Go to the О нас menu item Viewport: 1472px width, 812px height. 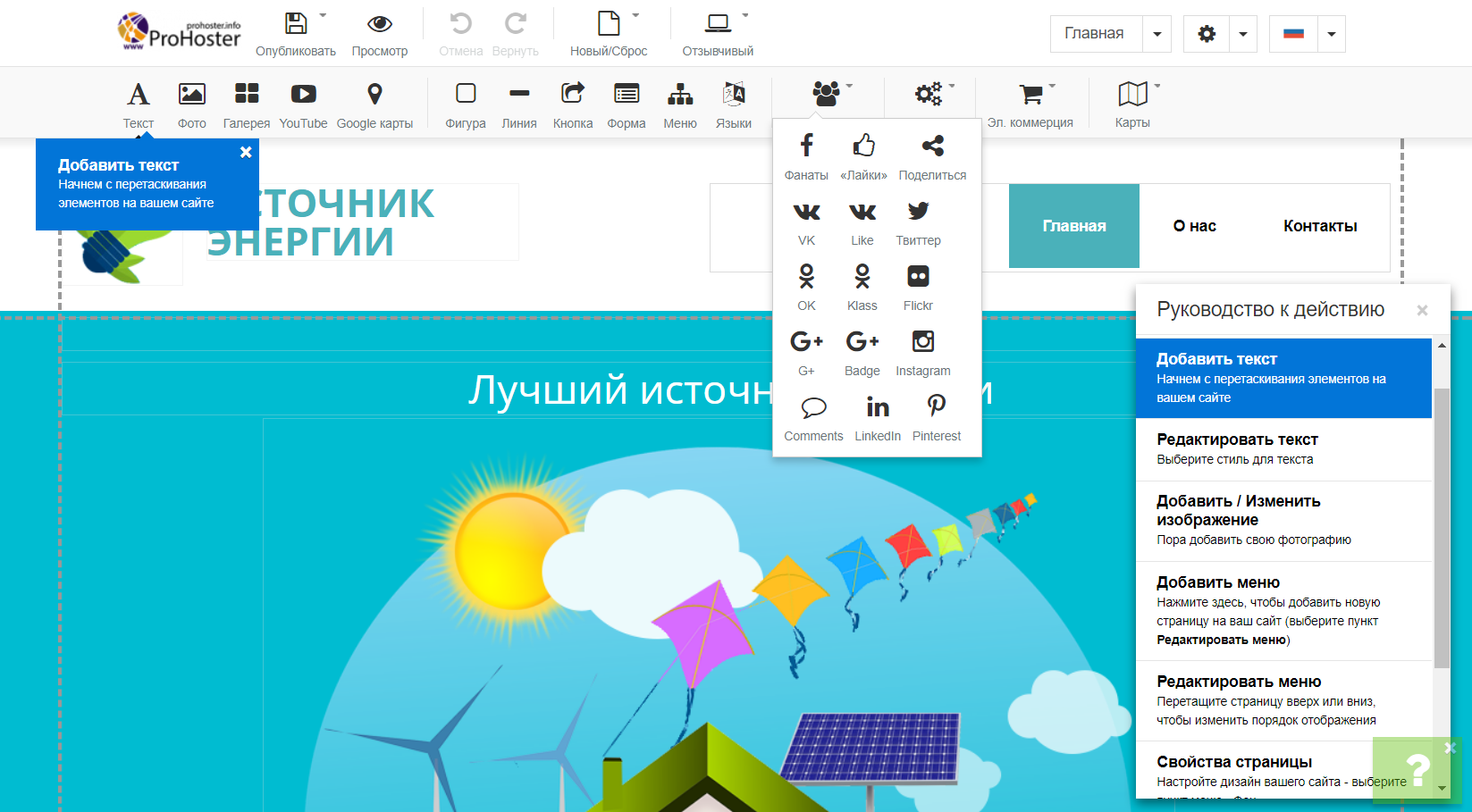[x=1194, y=226]
